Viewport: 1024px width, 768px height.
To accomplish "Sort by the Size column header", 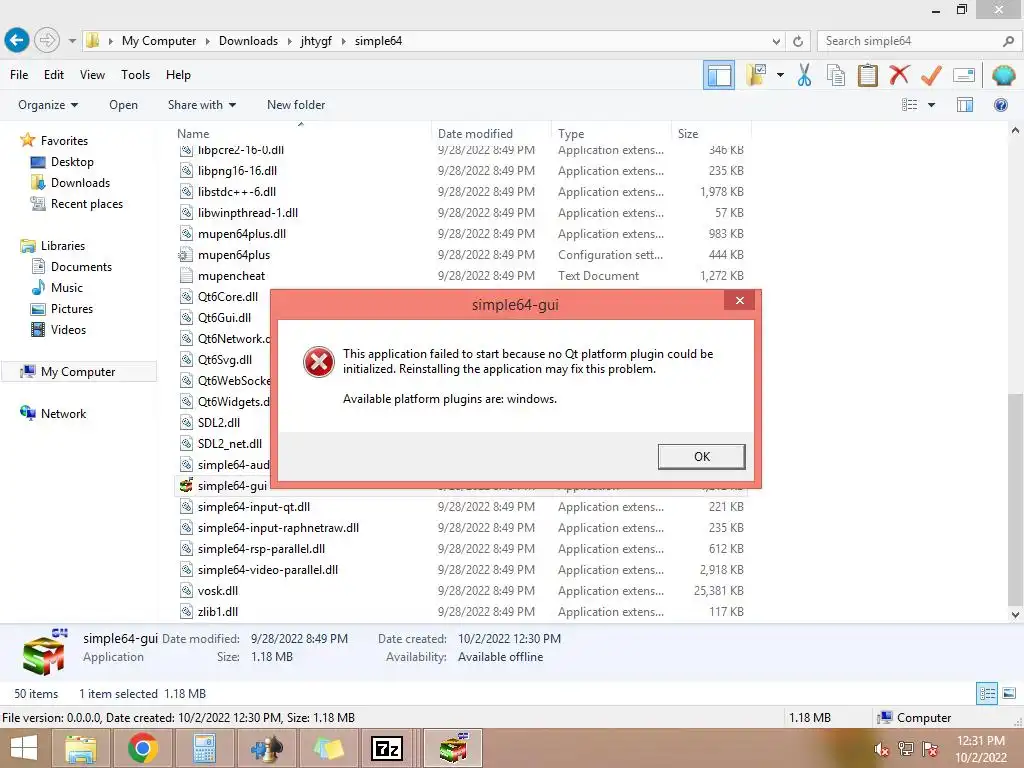I will (x=688, y=134).
